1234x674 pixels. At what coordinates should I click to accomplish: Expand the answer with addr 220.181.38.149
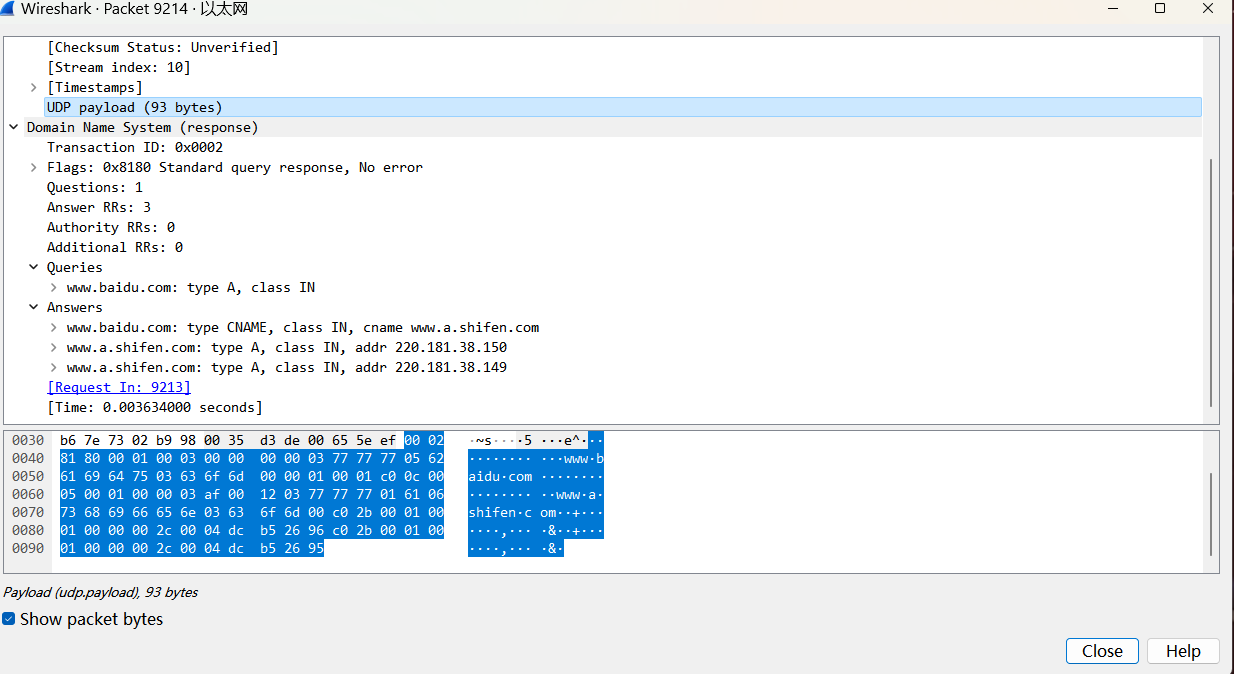(54, 367)
